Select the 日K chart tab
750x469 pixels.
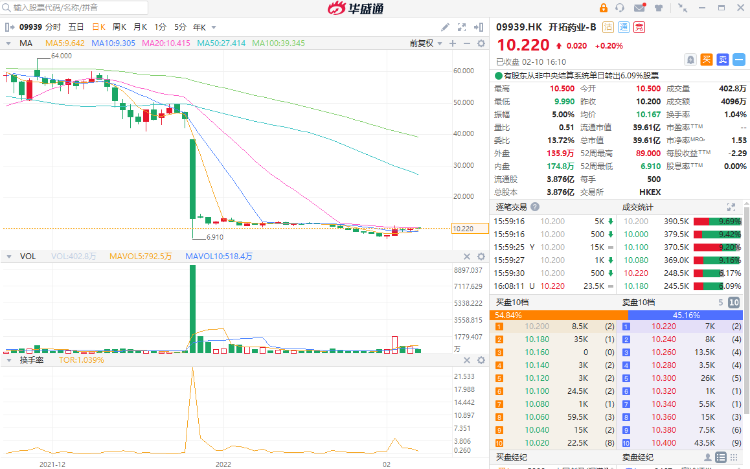(x=99, y=27)
